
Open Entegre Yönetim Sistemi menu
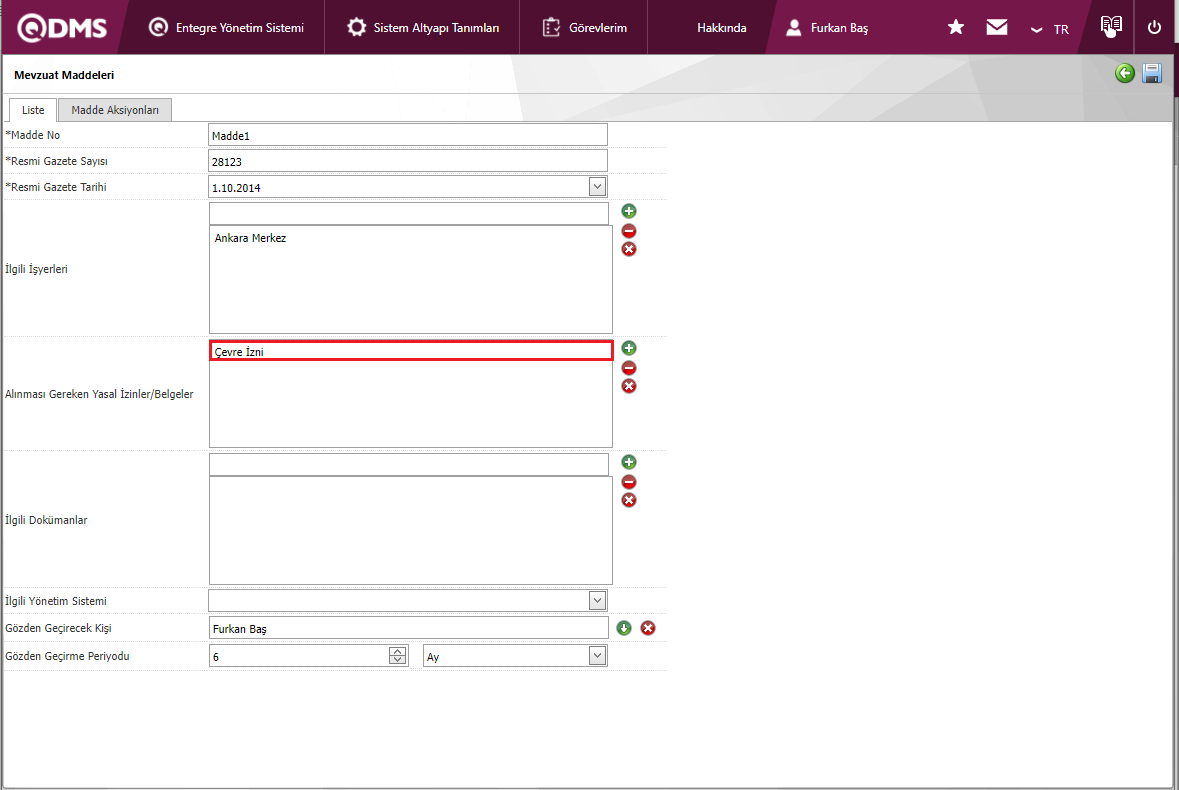click(226, 28)
